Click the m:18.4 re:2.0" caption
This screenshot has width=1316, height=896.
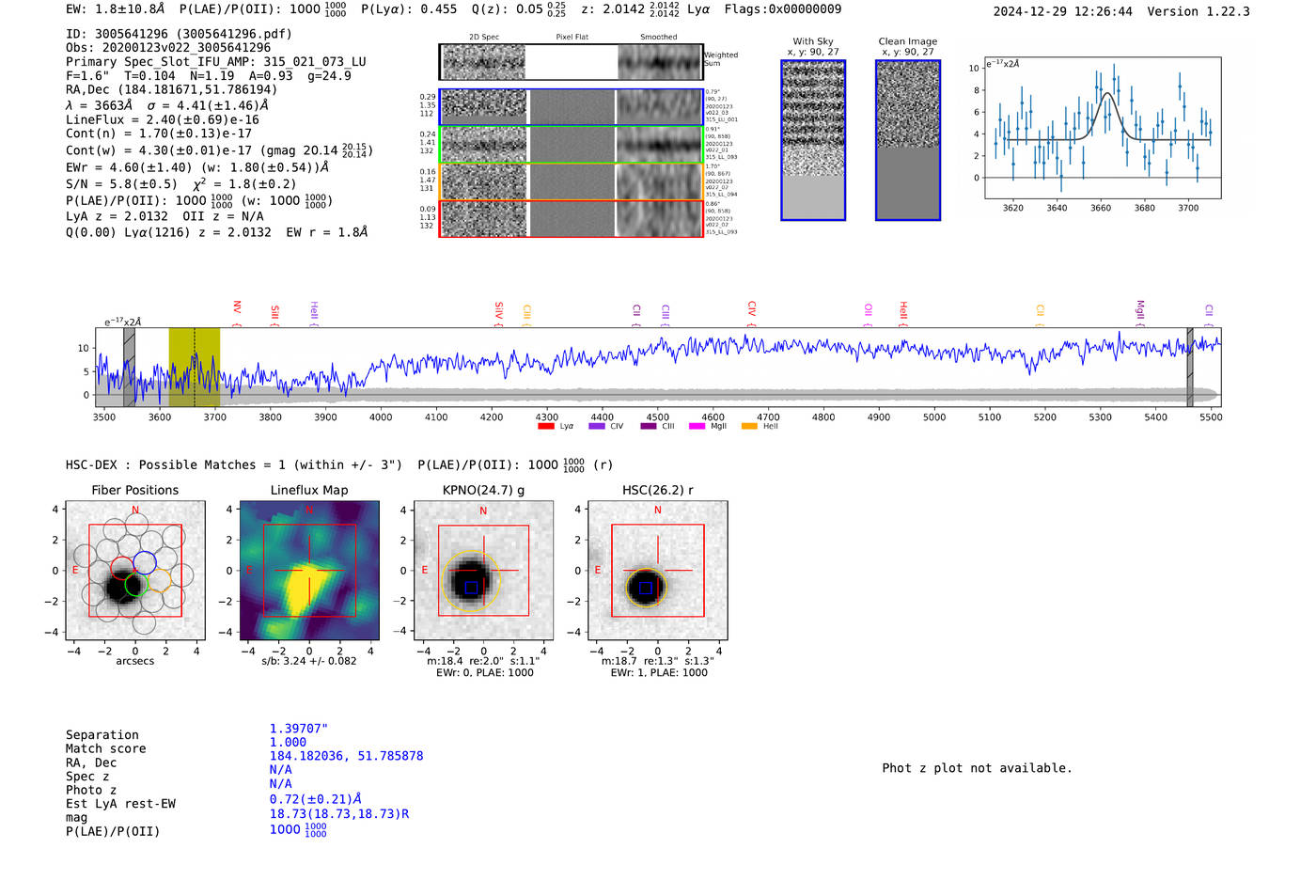click(x=483, y=661)
